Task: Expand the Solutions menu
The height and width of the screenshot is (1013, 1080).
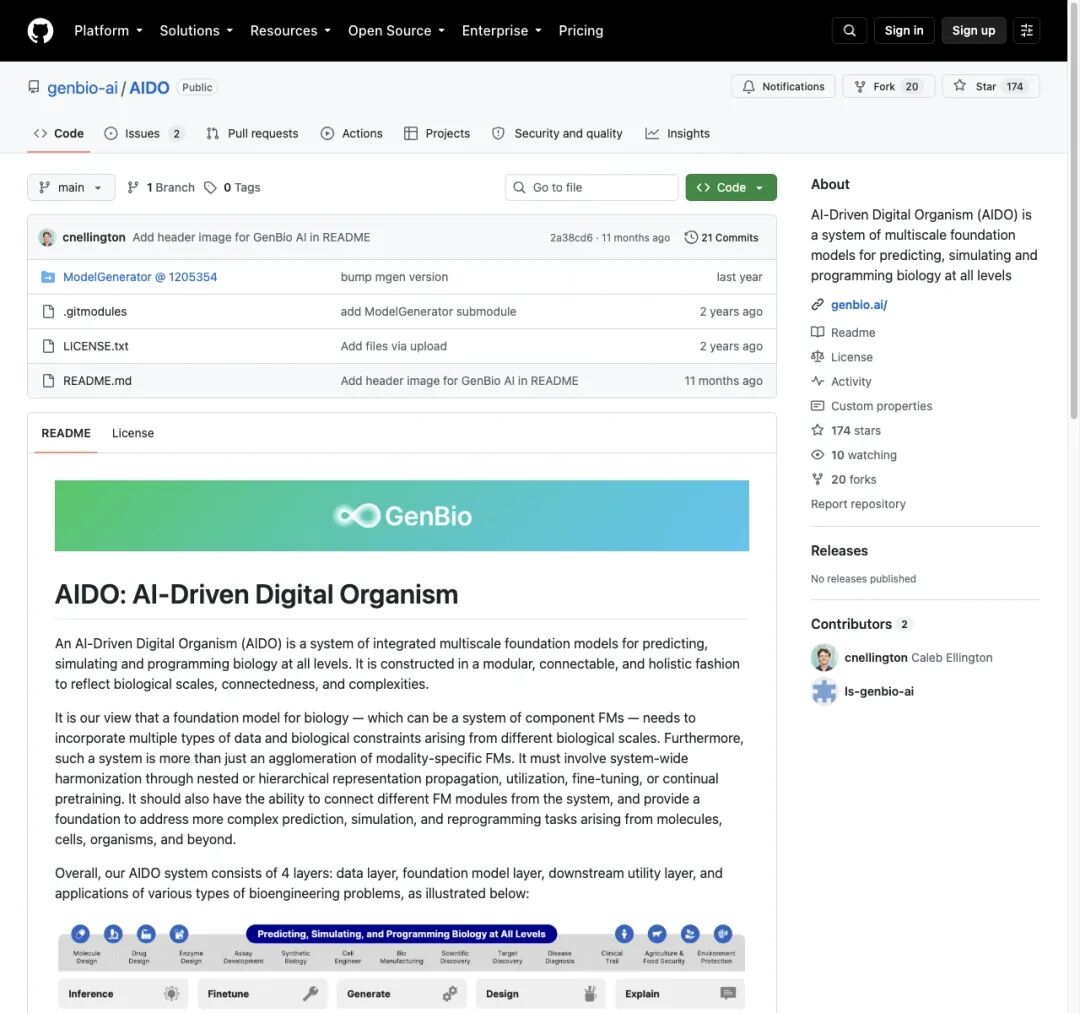Action: 196,30
